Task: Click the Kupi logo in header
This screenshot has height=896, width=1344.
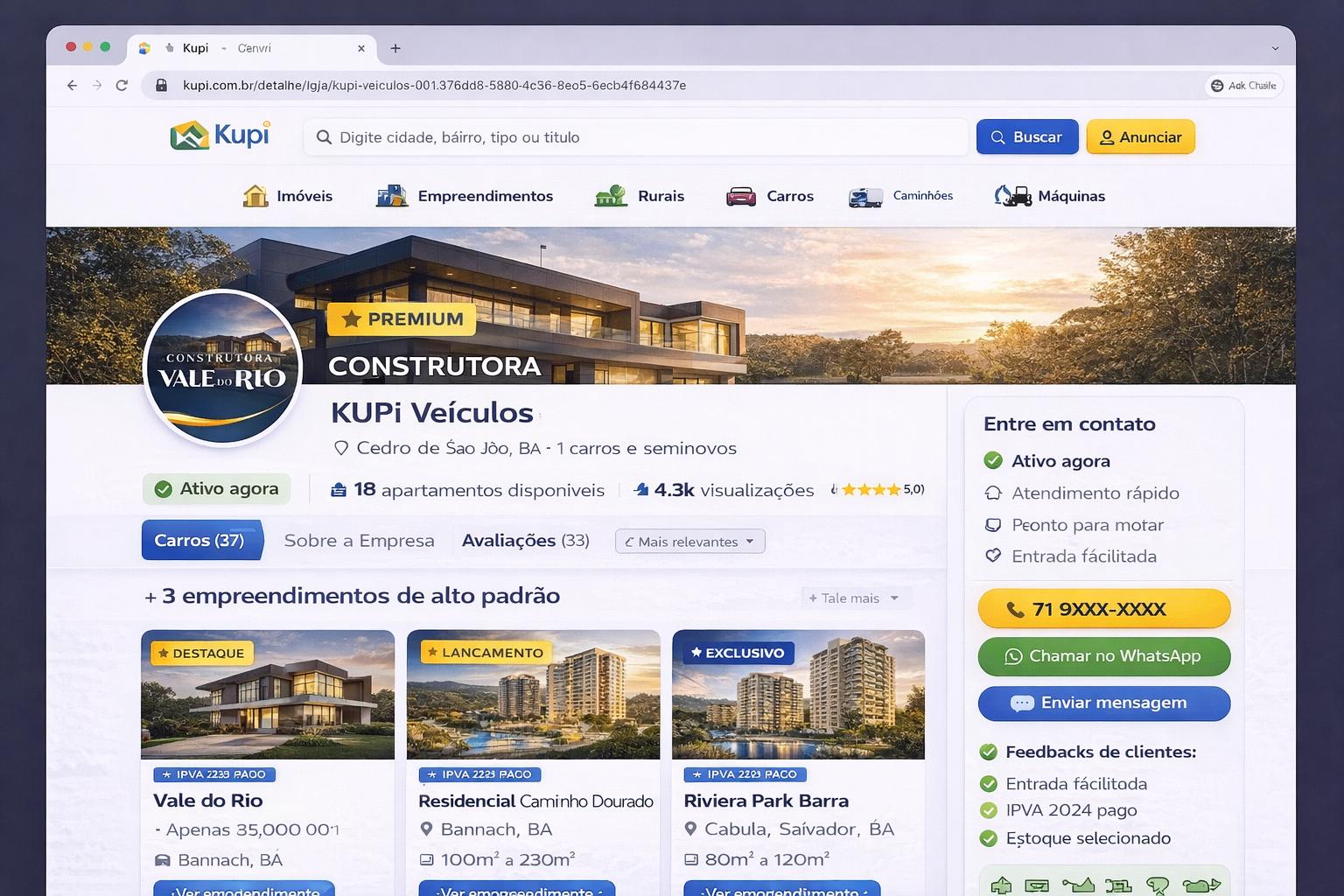Action: tap(220, 136)
